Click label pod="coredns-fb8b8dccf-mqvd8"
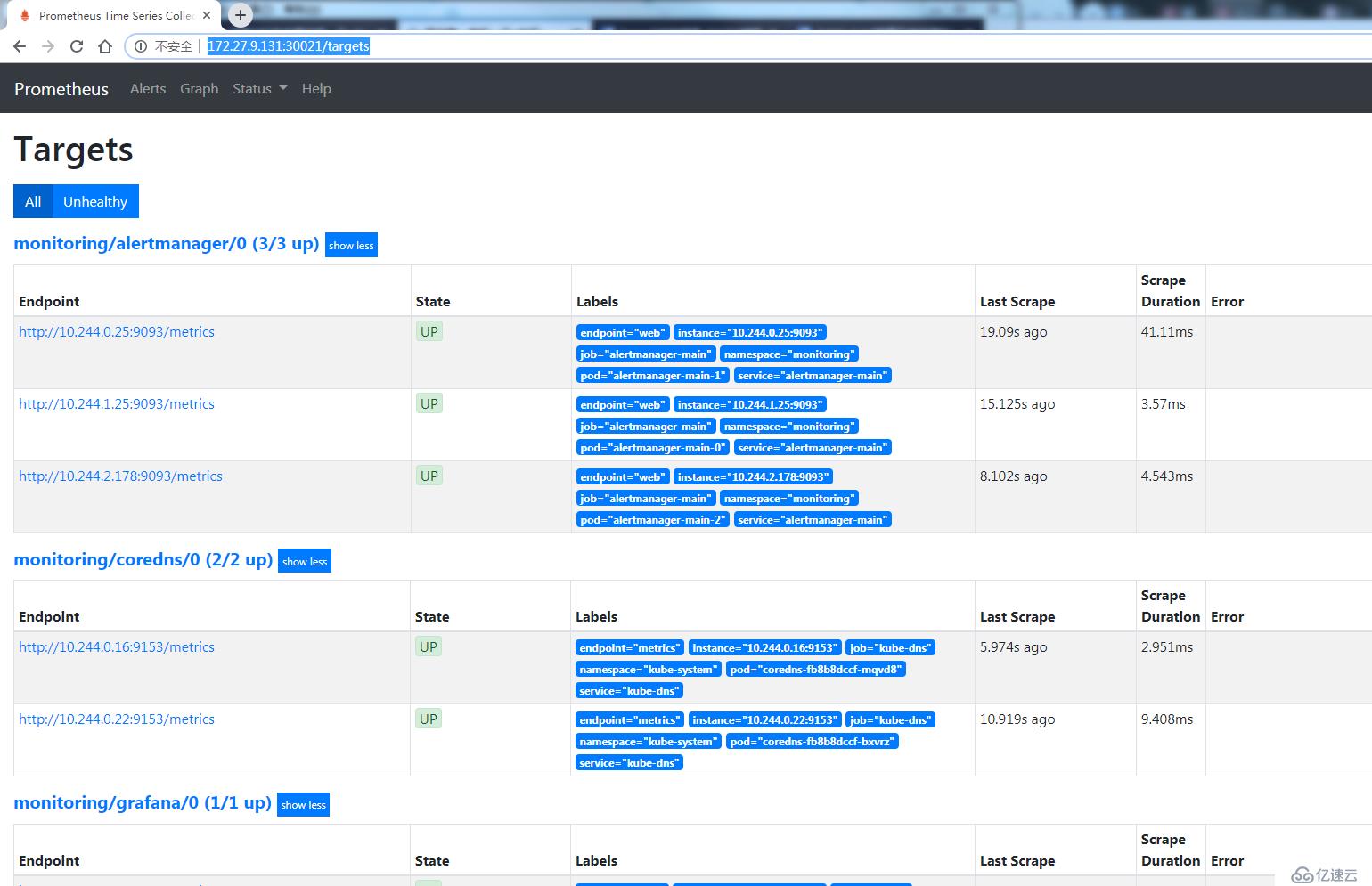This screenshot has width=1372, height=886. click(x=816, y=670)
